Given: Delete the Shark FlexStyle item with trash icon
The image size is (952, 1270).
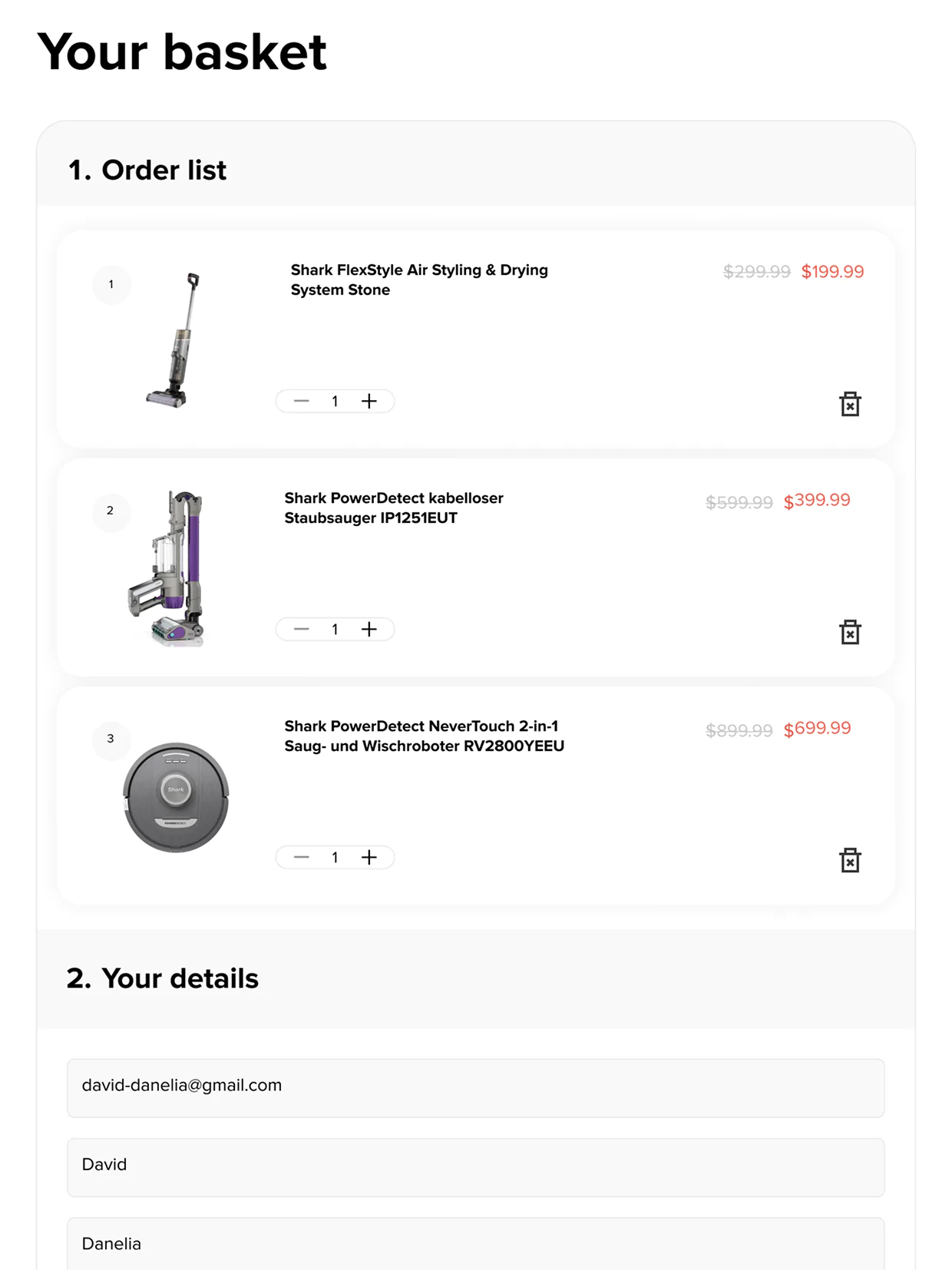Looking at the screenshot, I should (x=849, y=404).
